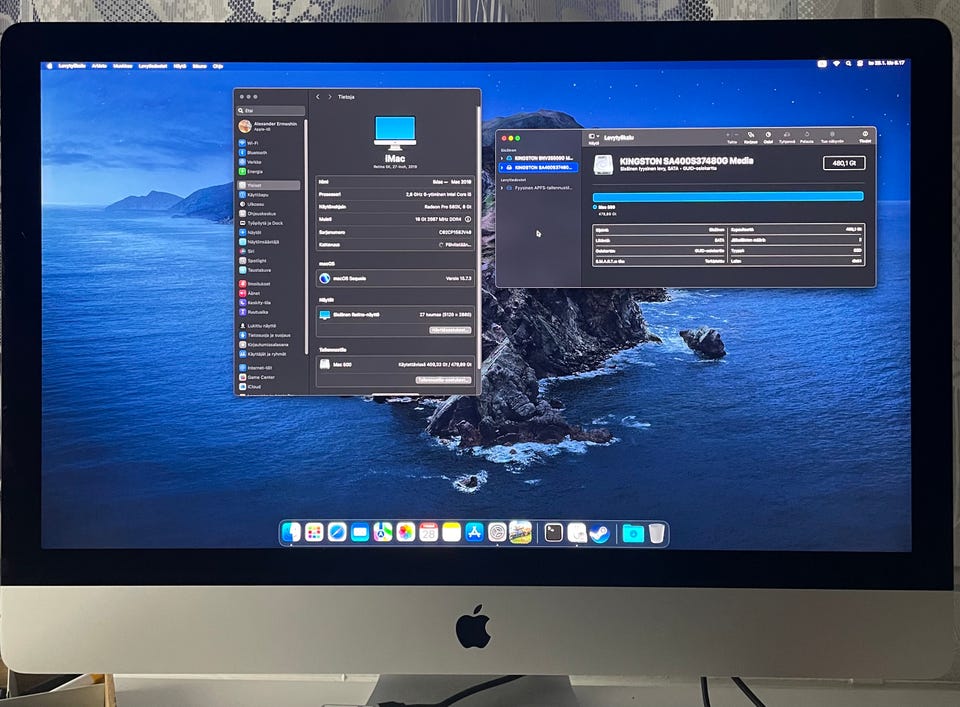Open the Terminal icon in the Dock
Image resolution: width=960 pixels, height=707 pixels.
coord(553,533)
